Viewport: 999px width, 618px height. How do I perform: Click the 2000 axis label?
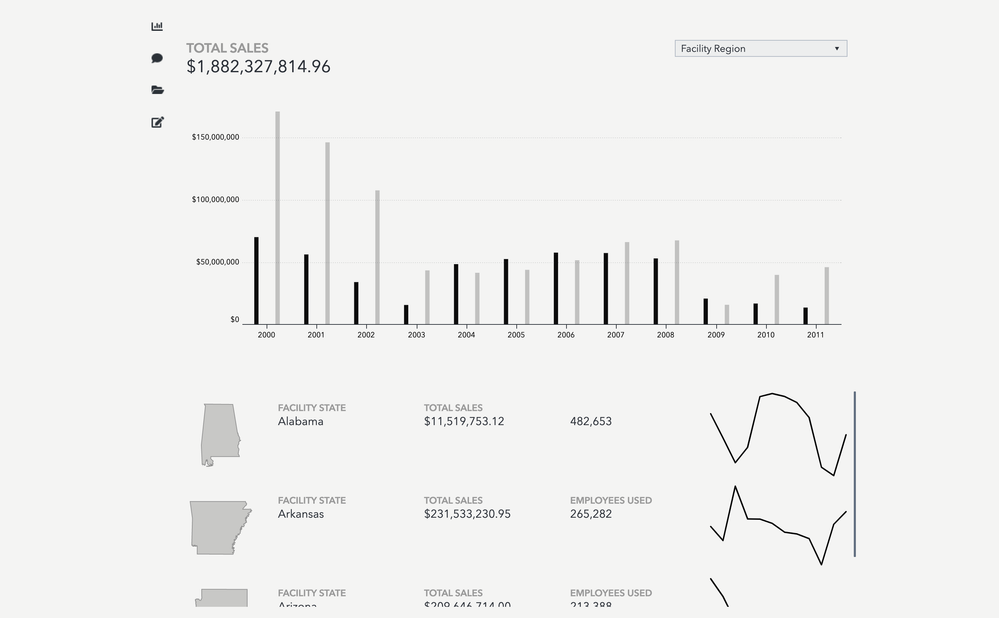click(x=266, y=335)
